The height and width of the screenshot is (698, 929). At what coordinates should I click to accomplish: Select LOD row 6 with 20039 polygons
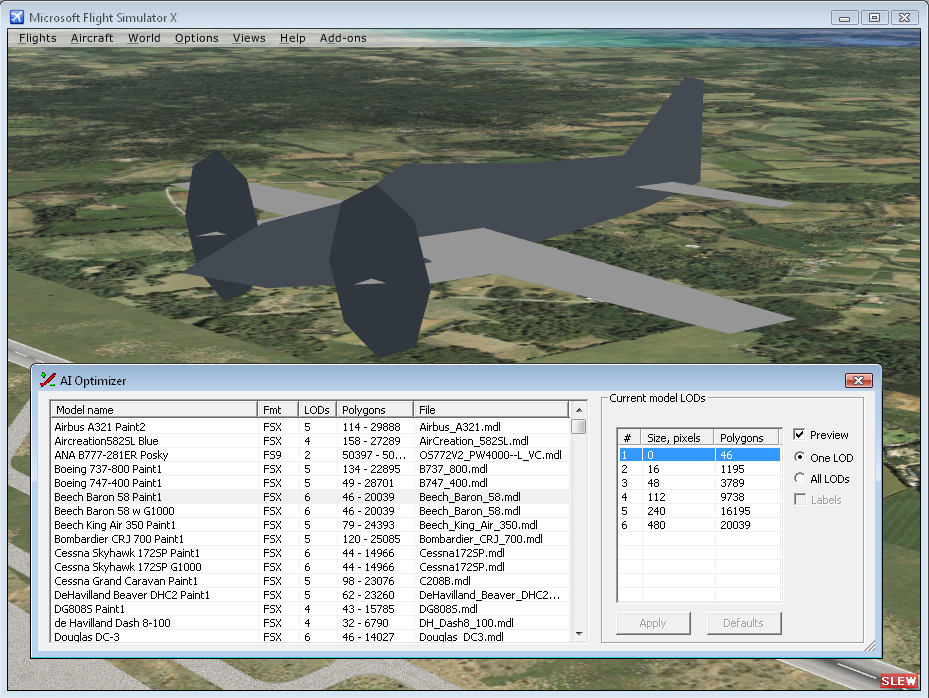pos(699,525)
